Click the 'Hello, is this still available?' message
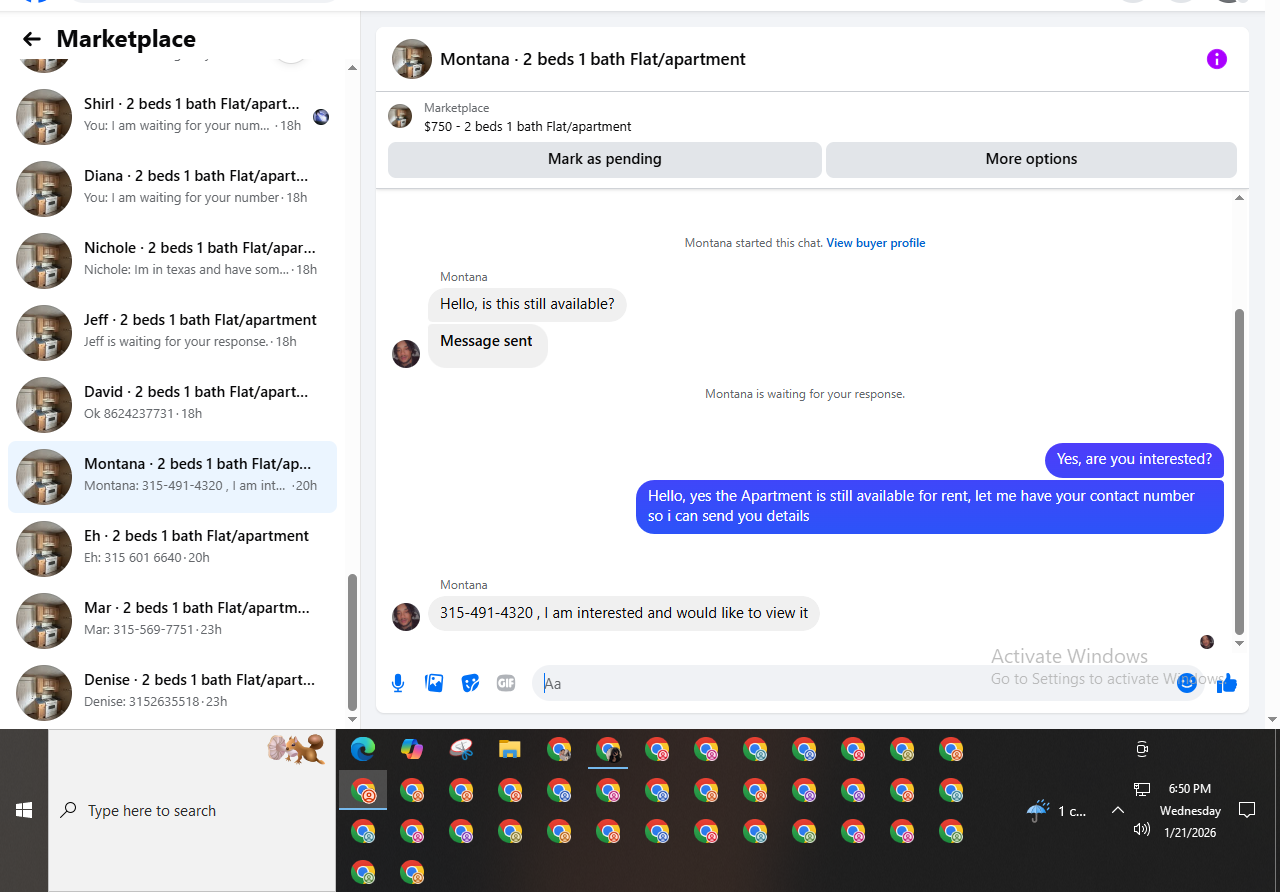Screen dimensions: 1280x892 pos(527,304)
